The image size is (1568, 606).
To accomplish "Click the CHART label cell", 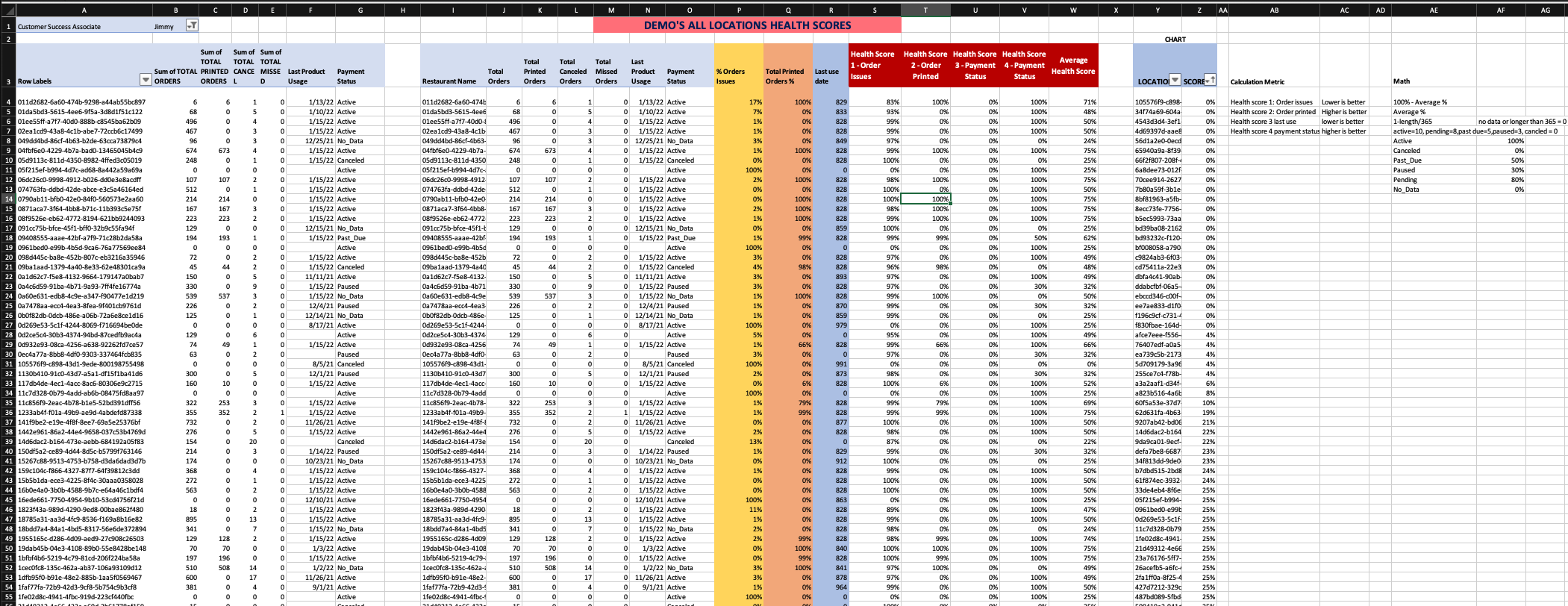I will click(x=1175, y=40).
